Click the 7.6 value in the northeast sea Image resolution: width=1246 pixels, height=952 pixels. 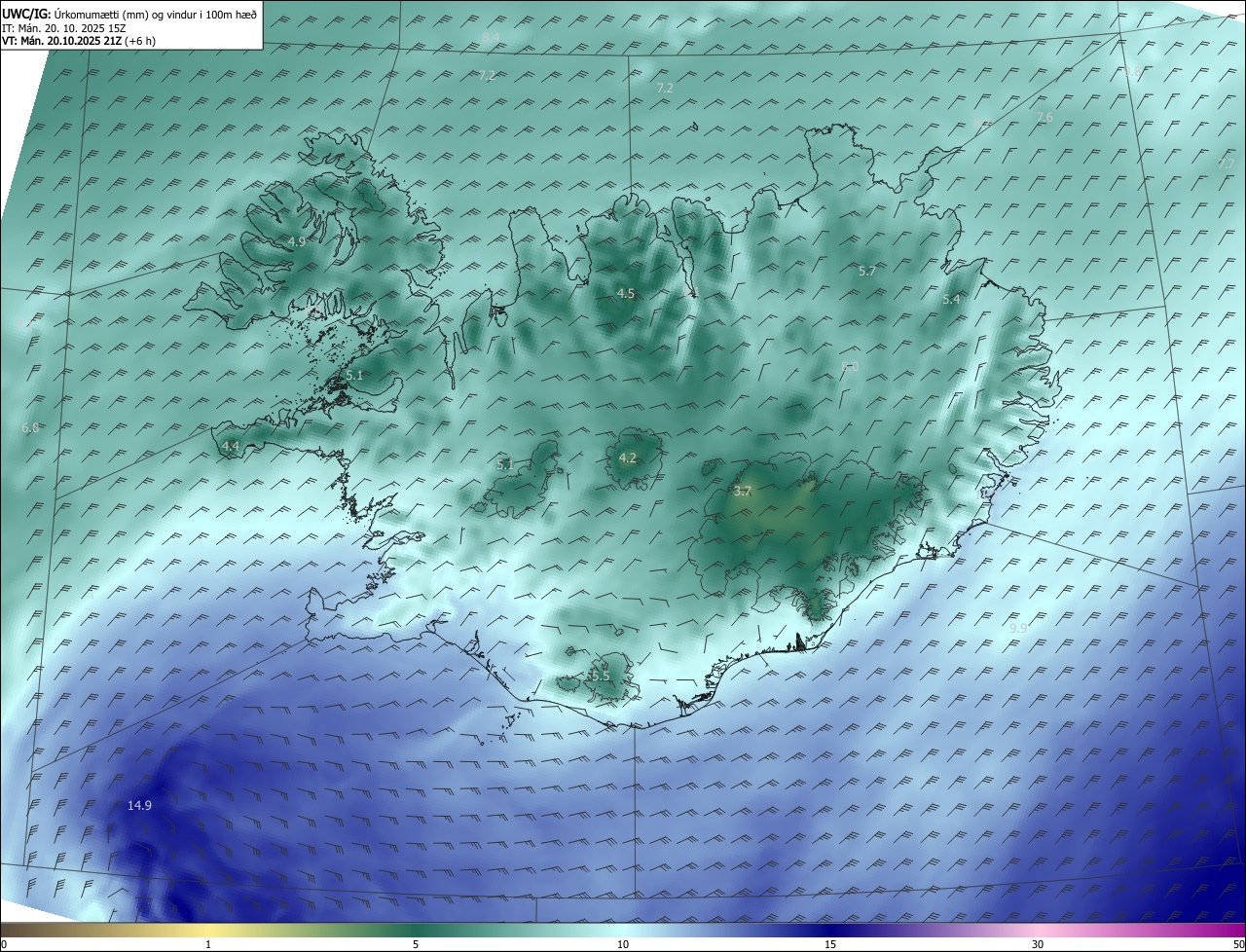(1044, 117)
